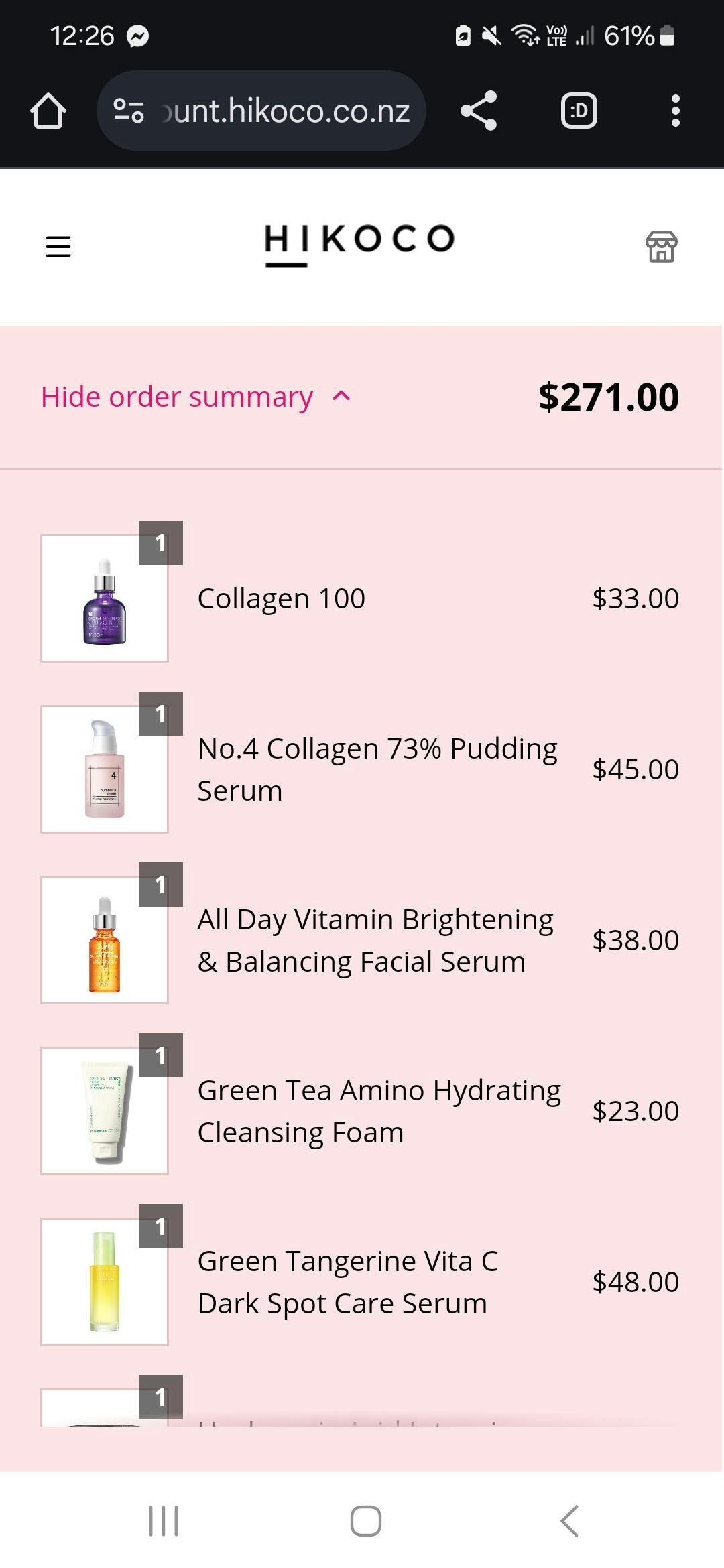This screenshot has height=1568, width=724.
Task: Select Green Tea Cleansing Foam thumbnail
Action: tap(105, 1111)
